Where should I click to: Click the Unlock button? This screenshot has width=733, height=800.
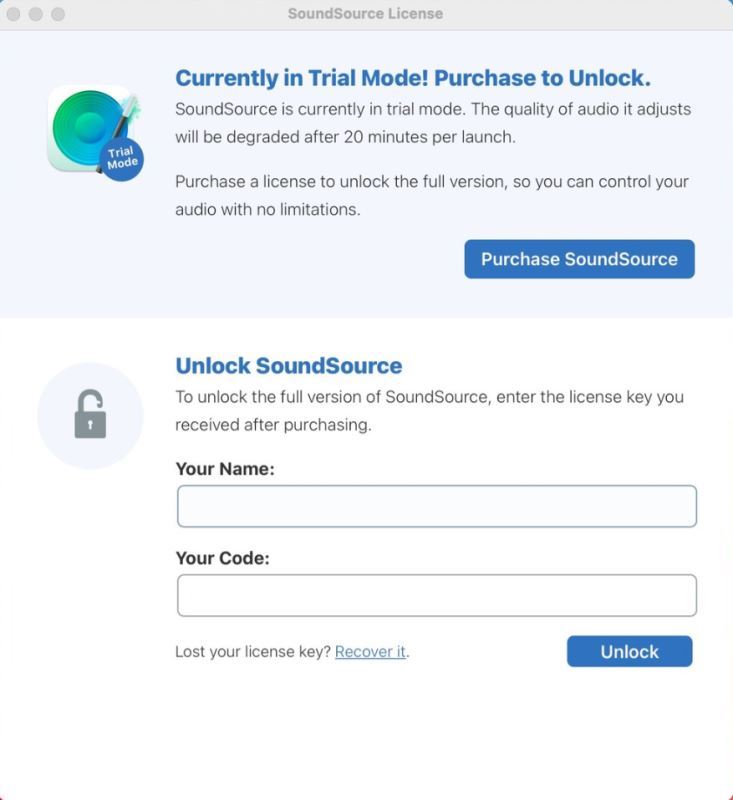(629, 652)
